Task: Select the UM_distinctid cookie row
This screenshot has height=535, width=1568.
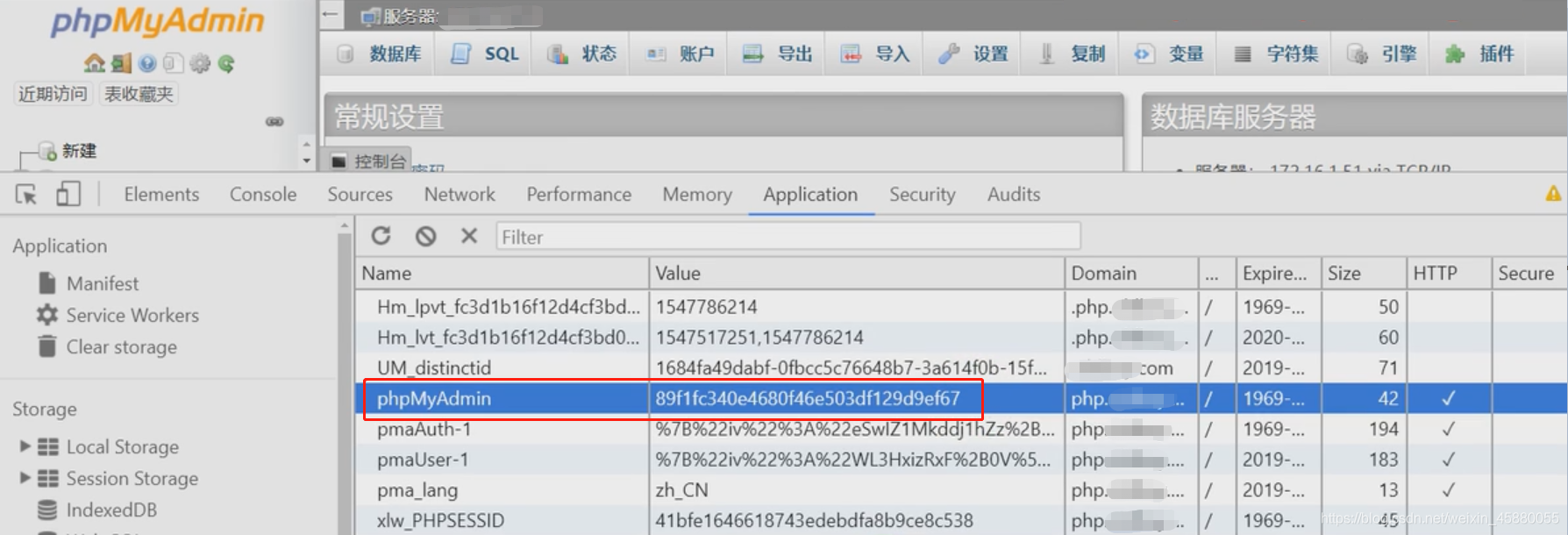Action: 961,368
